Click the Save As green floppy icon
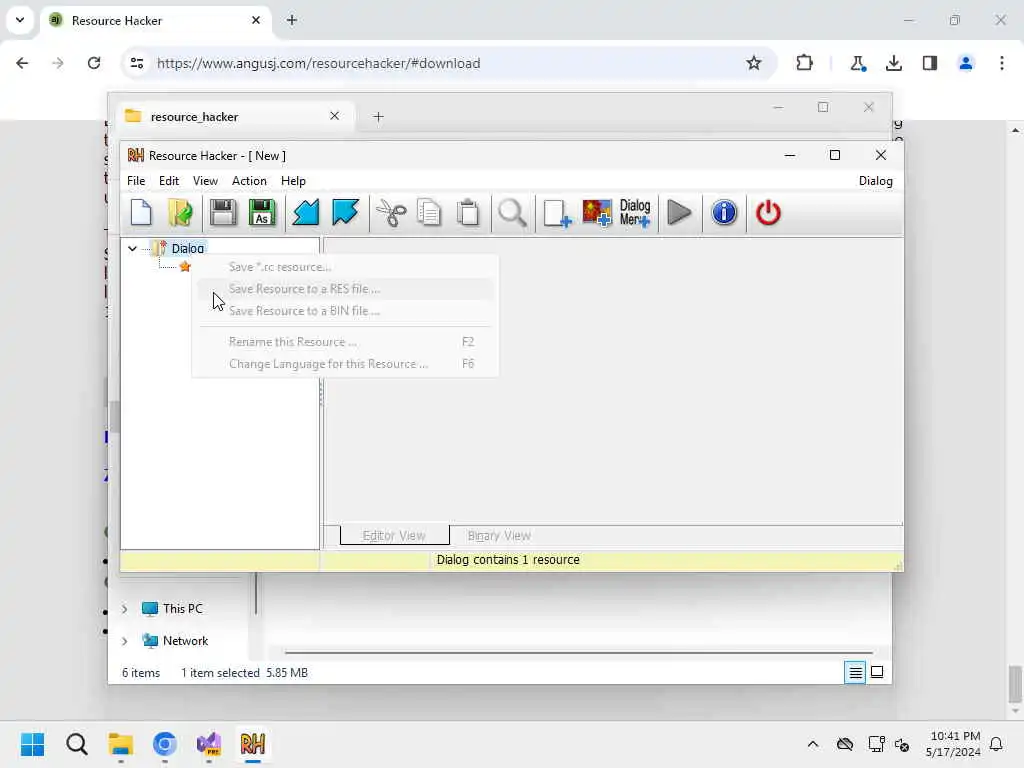1024x768 pixels. [x=262, y=213]
